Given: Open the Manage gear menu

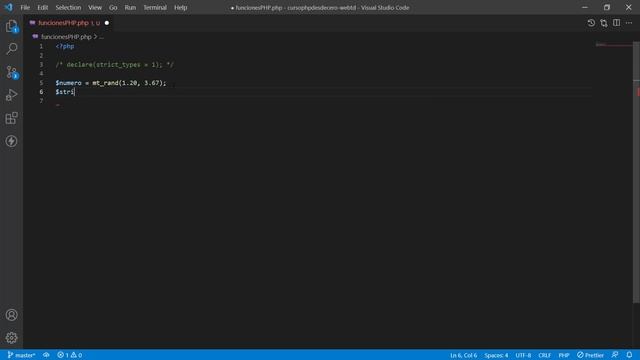Looking at the screenshot, I should pos(11,338).
